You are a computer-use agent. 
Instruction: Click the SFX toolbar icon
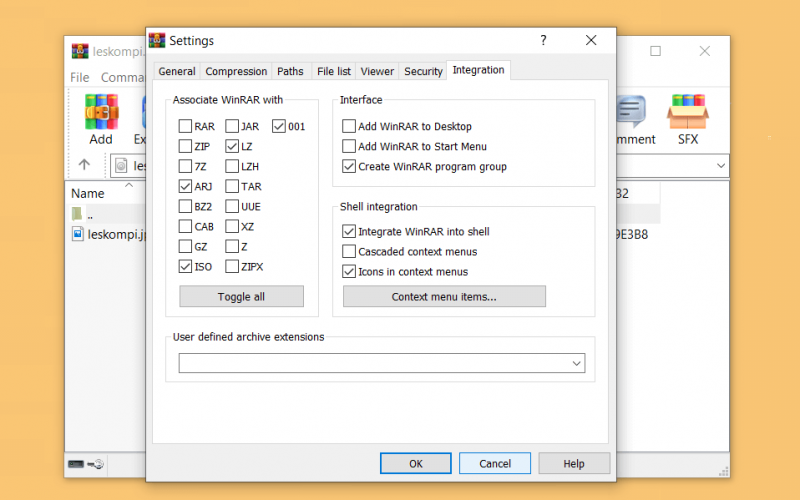point(687,112)
